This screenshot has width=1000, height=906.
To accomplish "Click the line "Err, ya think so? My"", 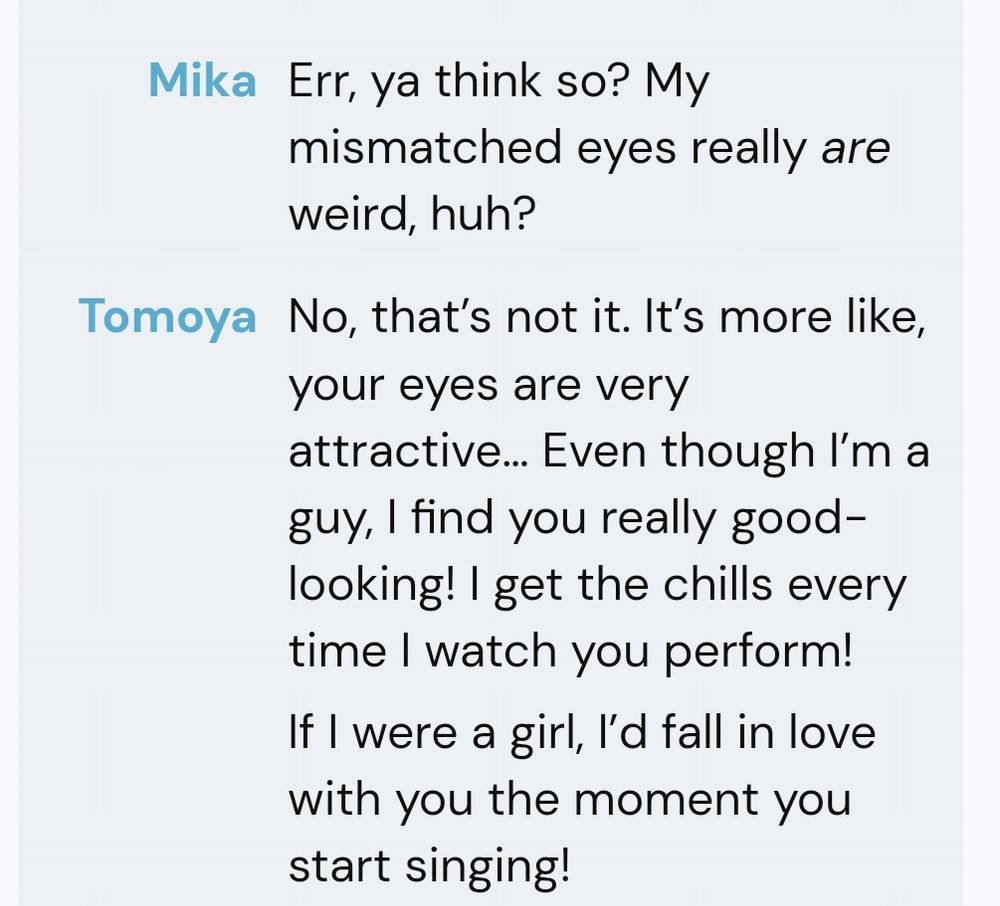I will coord(499,81).
